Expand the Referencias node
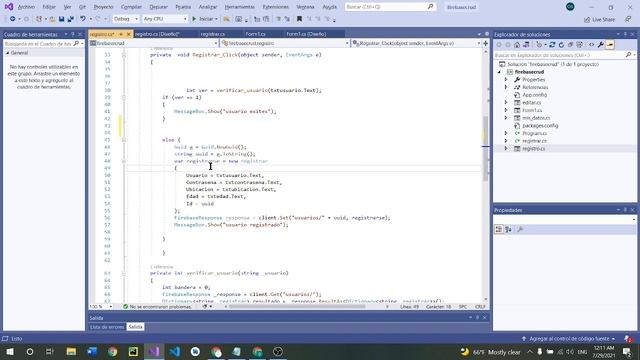The image size is (640, 360). click(x=506, y=87)
